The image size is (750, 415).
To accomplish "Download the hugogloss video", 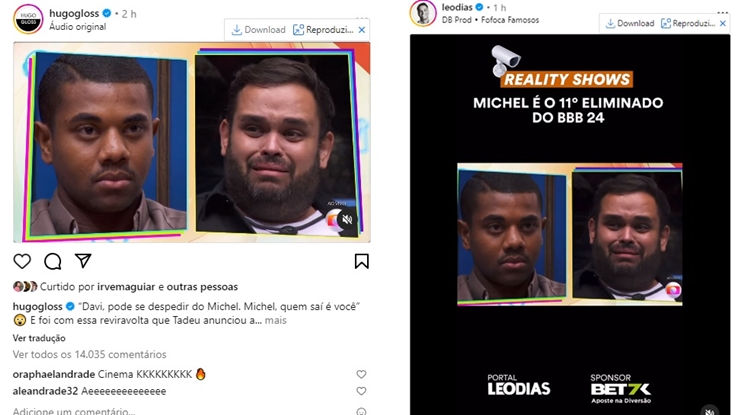I will (x=258, y=30).
